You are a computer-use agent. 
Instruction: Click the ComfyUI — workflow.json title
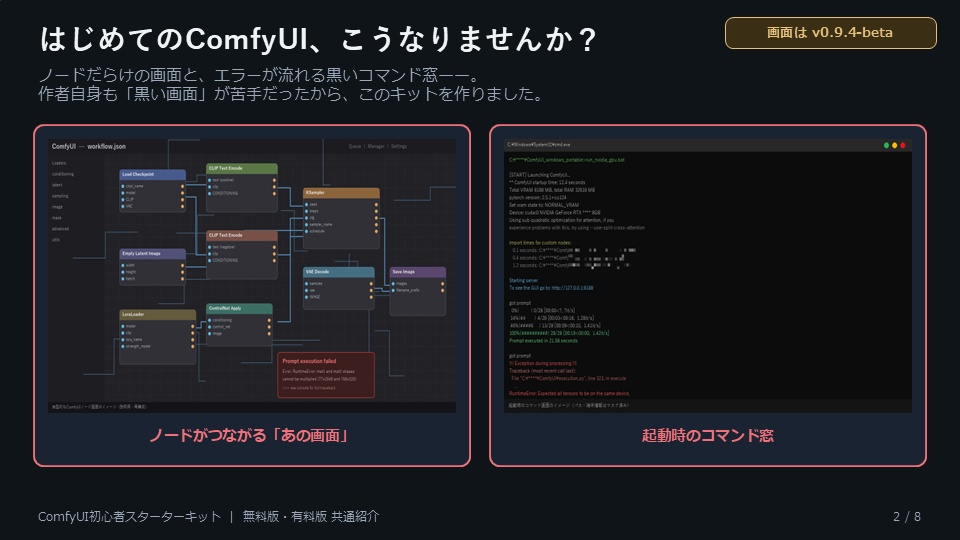[x=89, y=146]
